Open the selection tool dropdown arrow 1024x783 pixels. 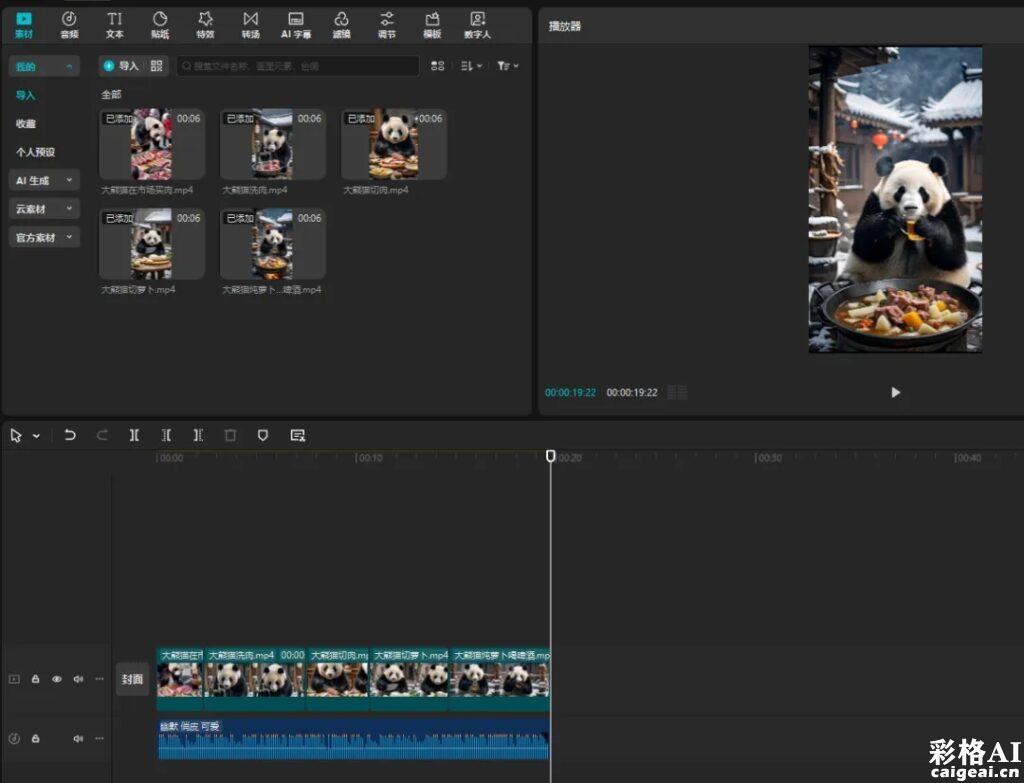pos(37,436)
